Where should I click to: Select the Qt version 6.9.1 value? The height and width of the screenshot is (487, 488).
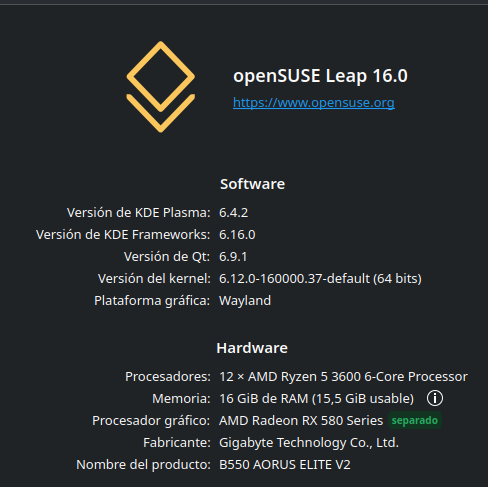tap(233, 257)
